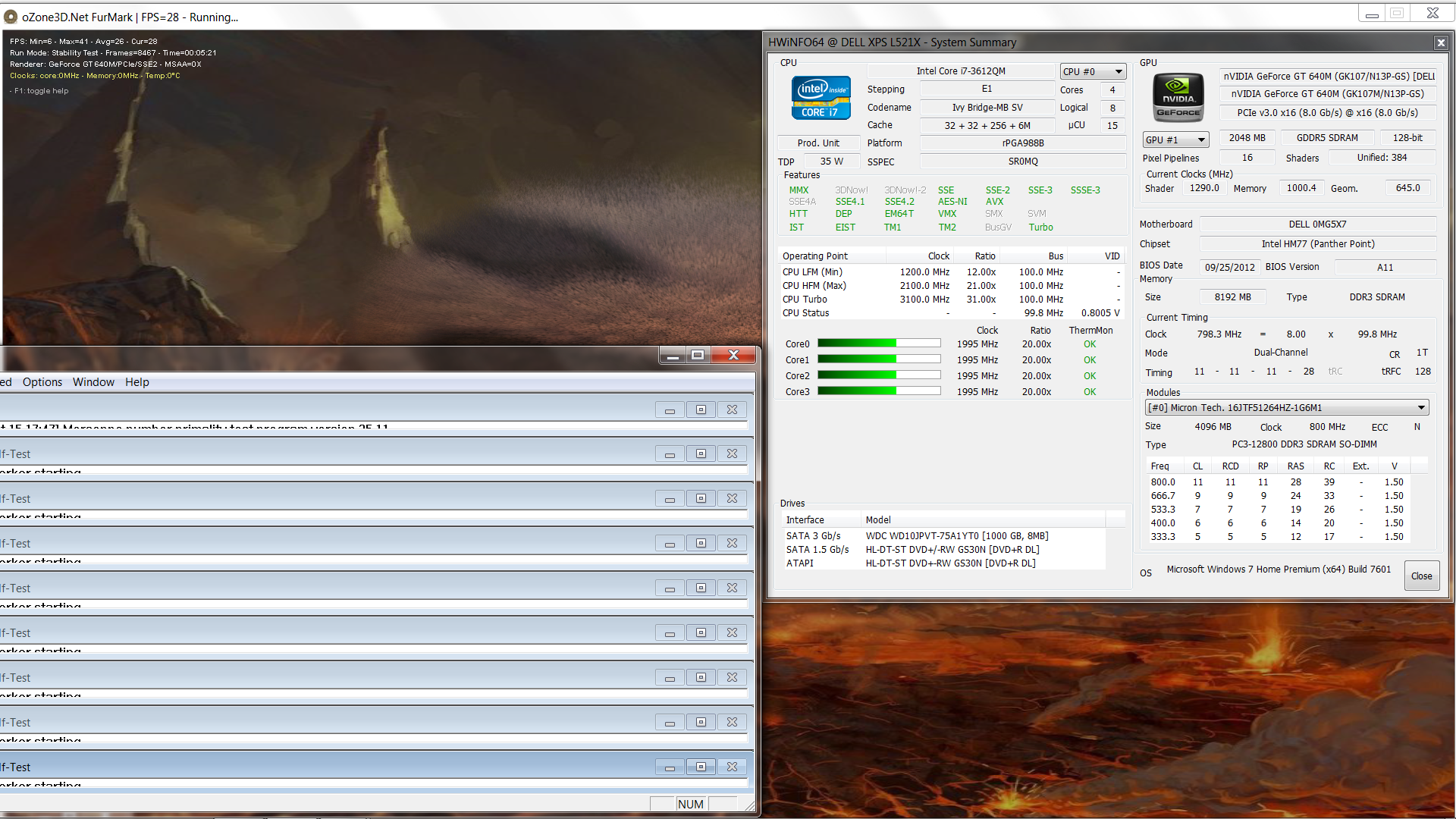Click the 'Prod. Unit' field
The image size is (1456, 819).
coord(818,143)
